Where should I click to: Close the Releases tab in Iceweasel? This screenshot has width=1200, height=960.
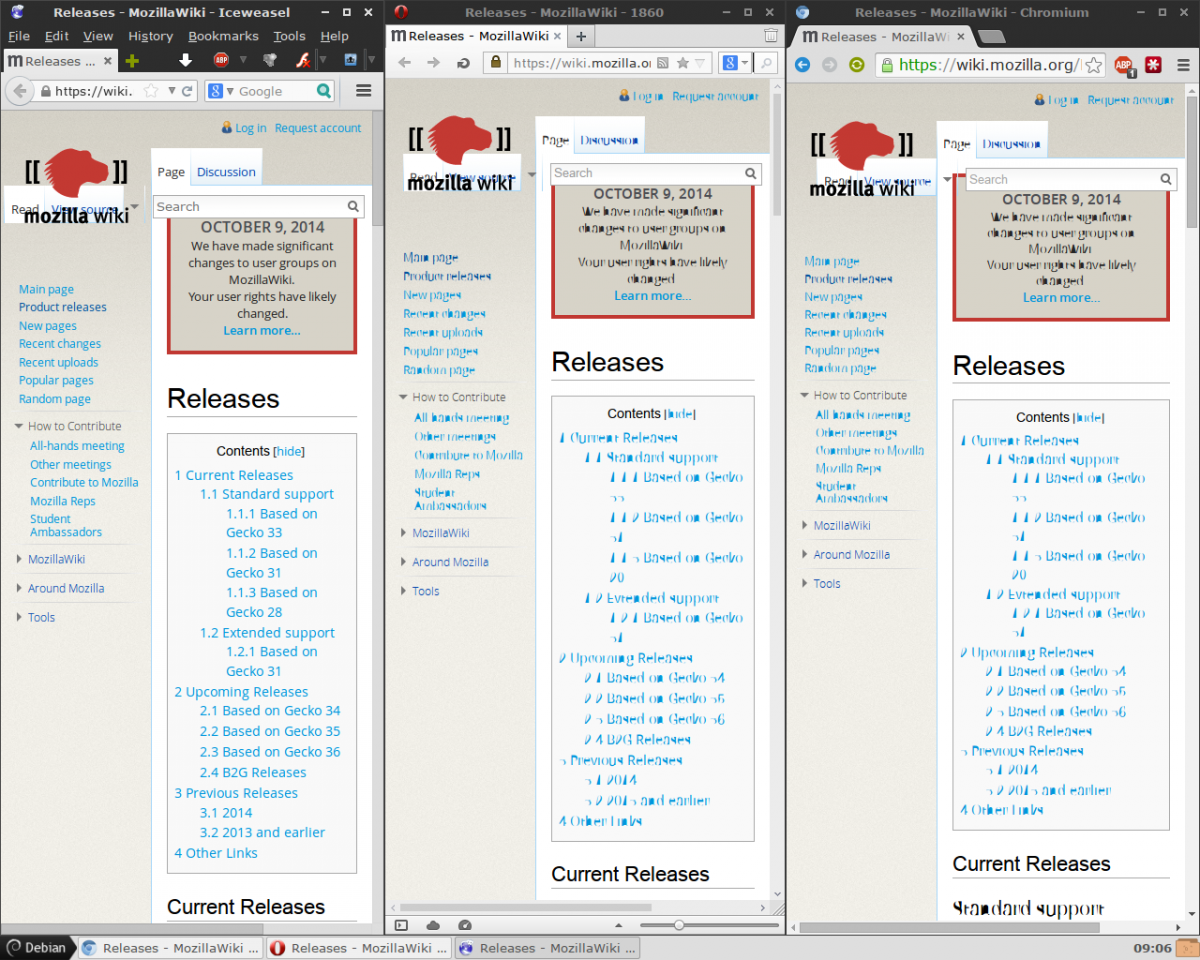[108, 61]
